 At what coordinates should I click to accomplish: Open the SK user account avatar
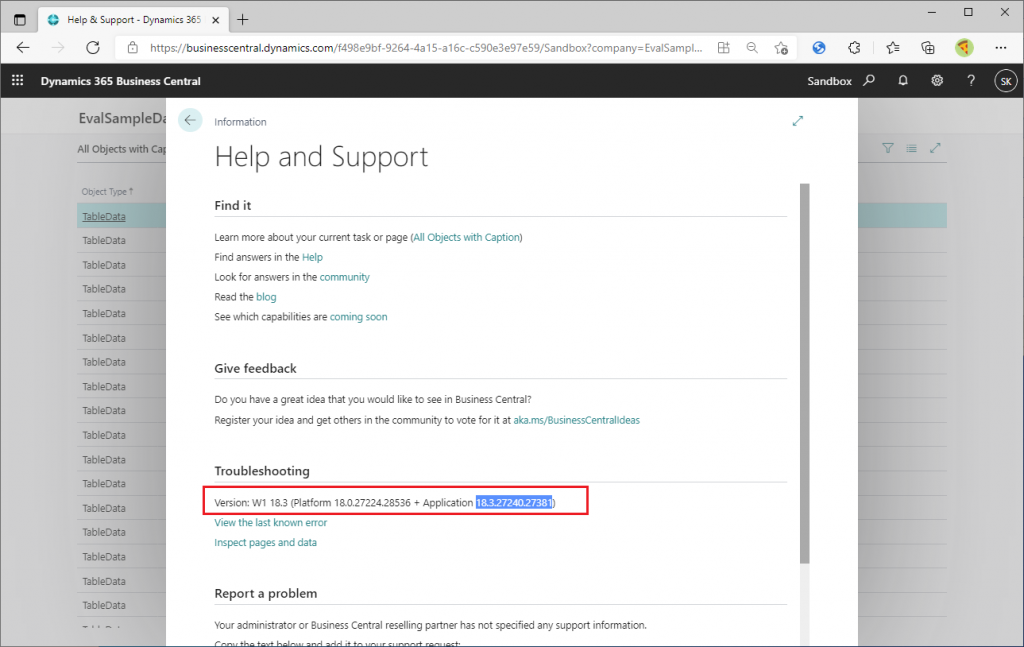1004,81
